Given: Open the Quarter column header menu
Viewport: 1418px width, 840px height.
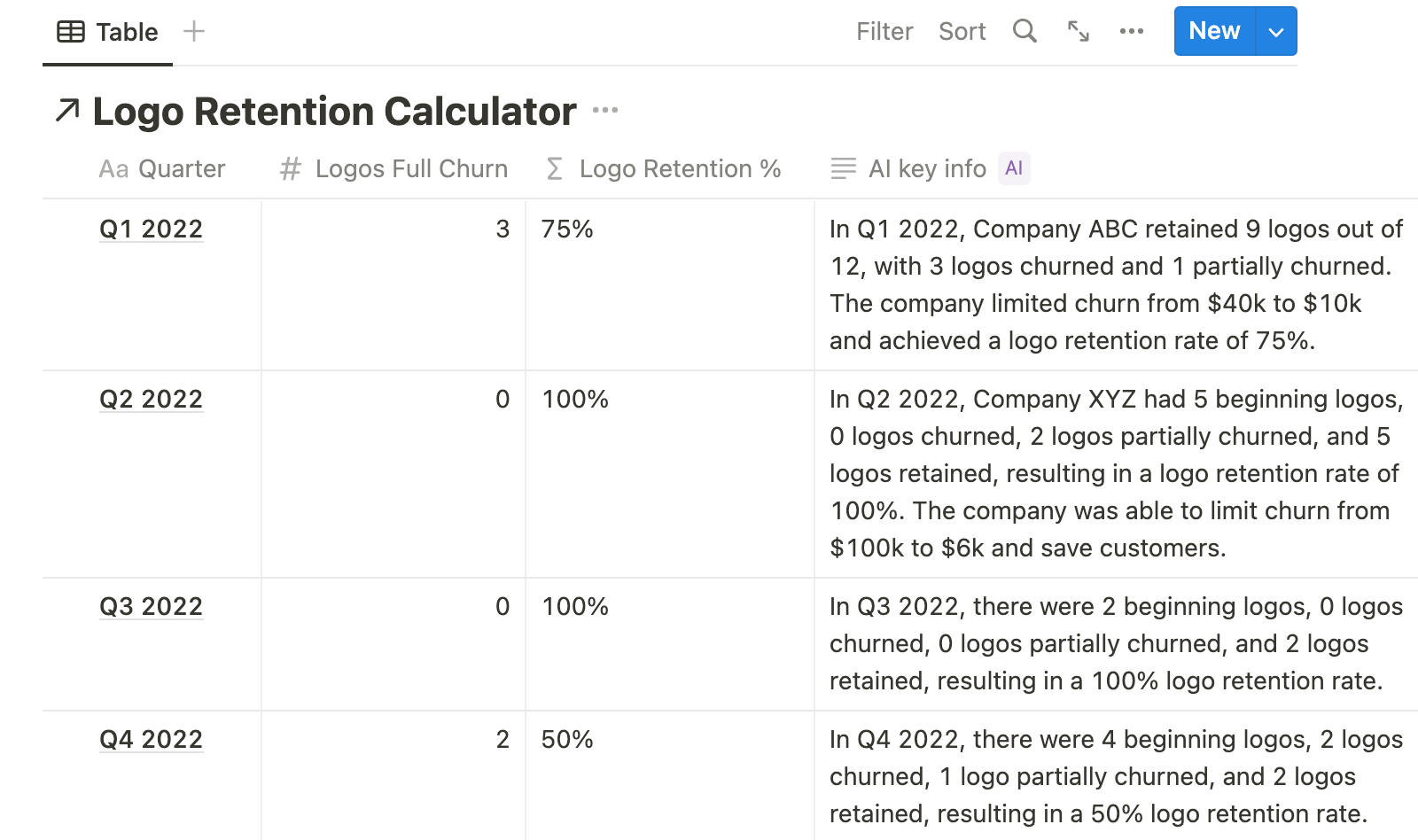Looking at the screenshot, I should point(181,168).
